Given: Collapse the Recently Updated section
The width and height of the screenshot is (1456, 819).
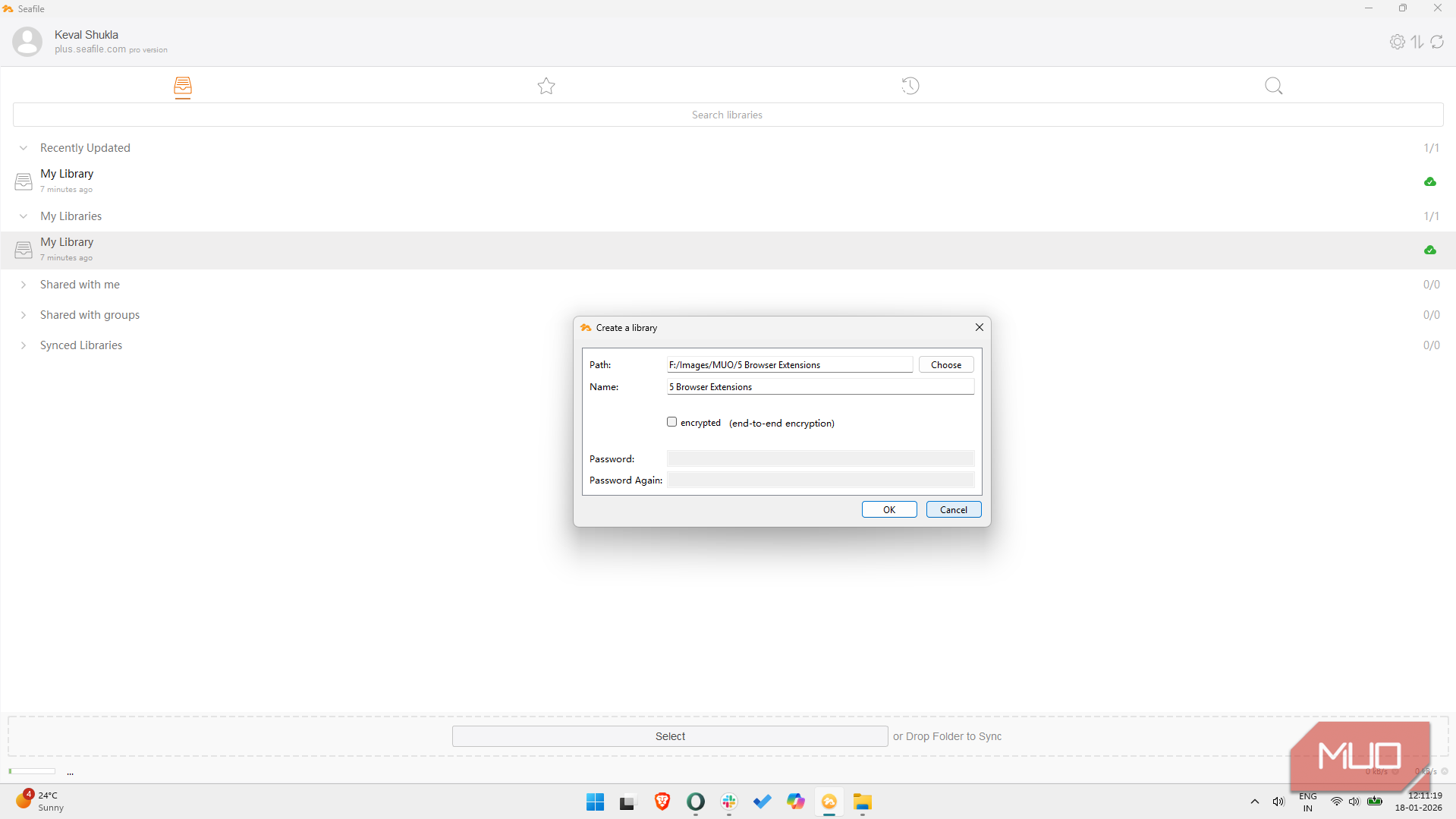Looking at the screenshot, I should point(24,148).
